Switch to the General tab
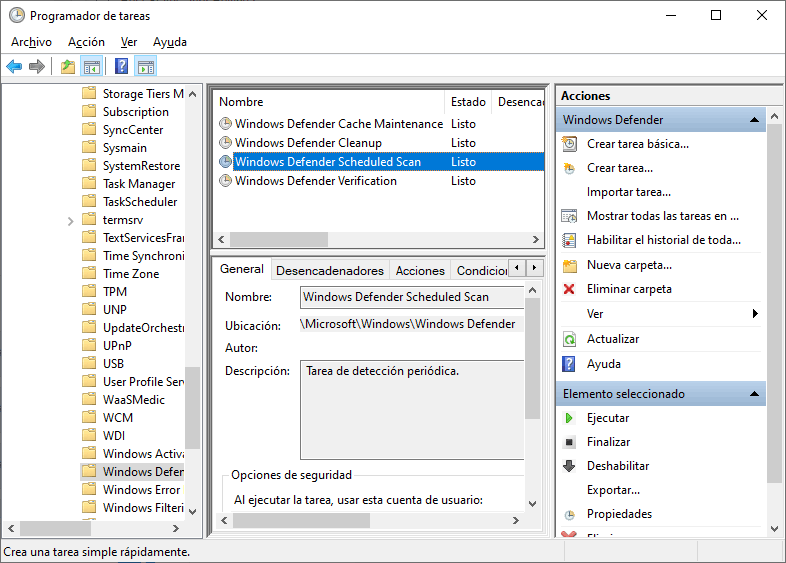Viewport: 786px width, 563px height. [x=242, y=269]
